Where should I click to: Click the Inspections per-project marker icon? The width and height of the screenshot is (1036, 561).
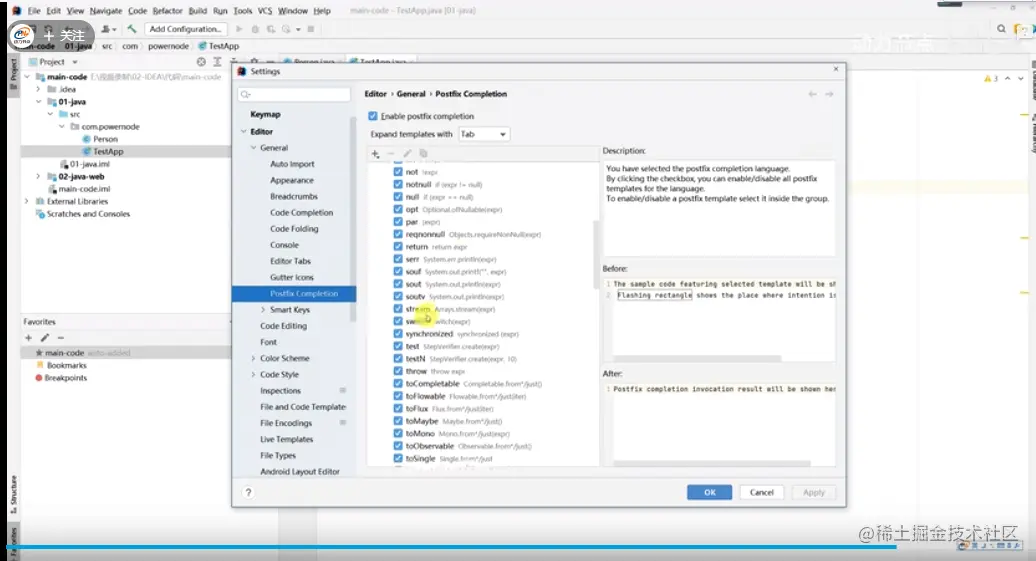(x=342, y=391)
